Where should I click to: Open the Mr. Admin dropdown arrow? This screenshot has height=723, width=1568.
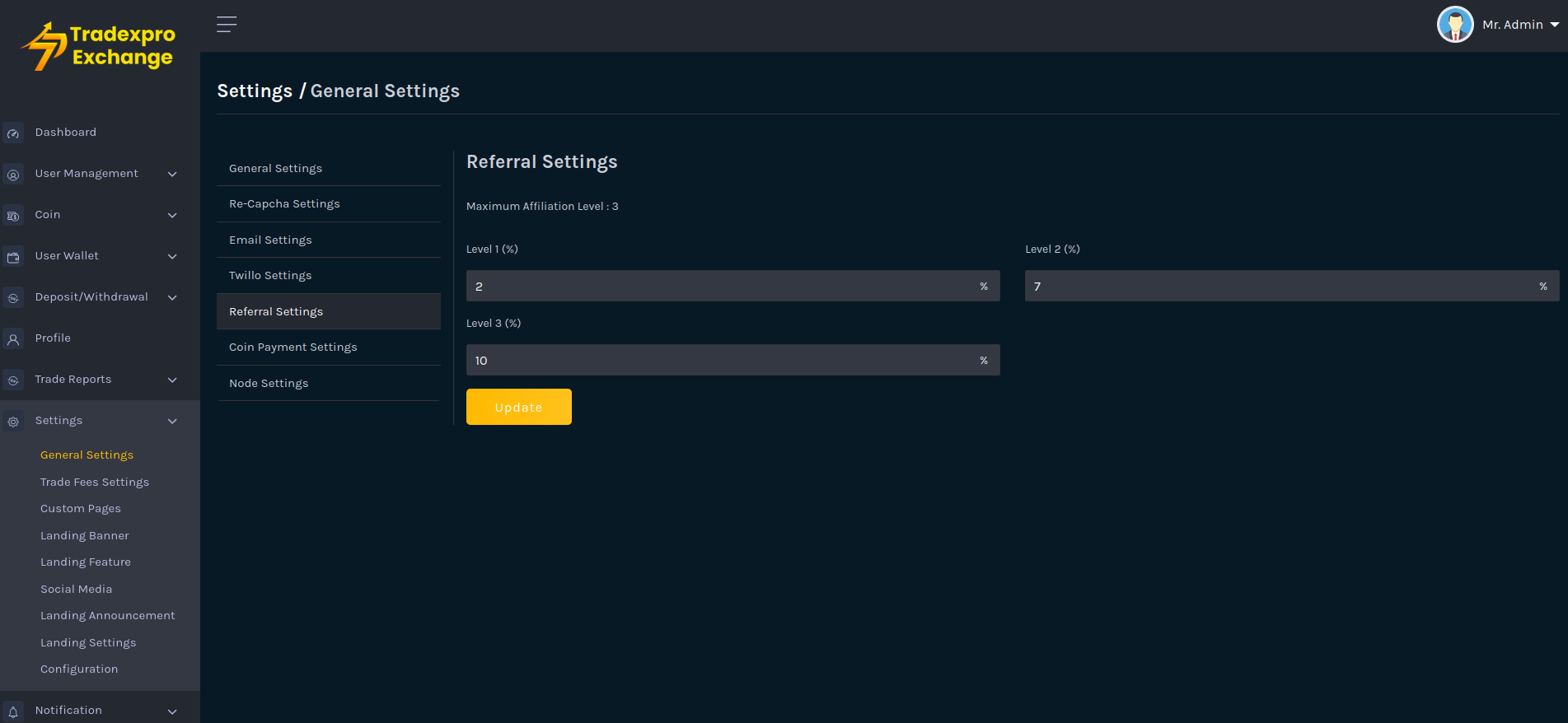pyautogui.click(x=1555, y=25)
